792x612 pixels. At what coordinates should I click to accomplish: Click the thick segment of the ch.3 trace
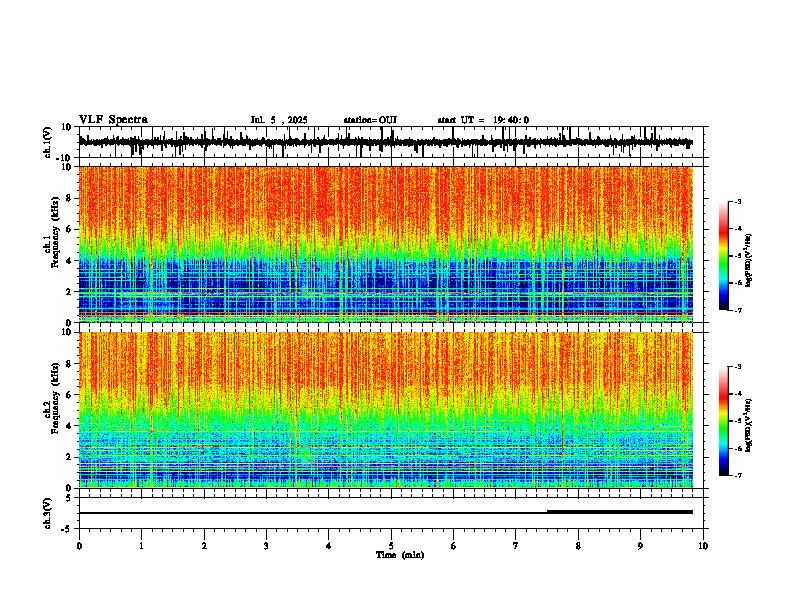coord(620,512)
